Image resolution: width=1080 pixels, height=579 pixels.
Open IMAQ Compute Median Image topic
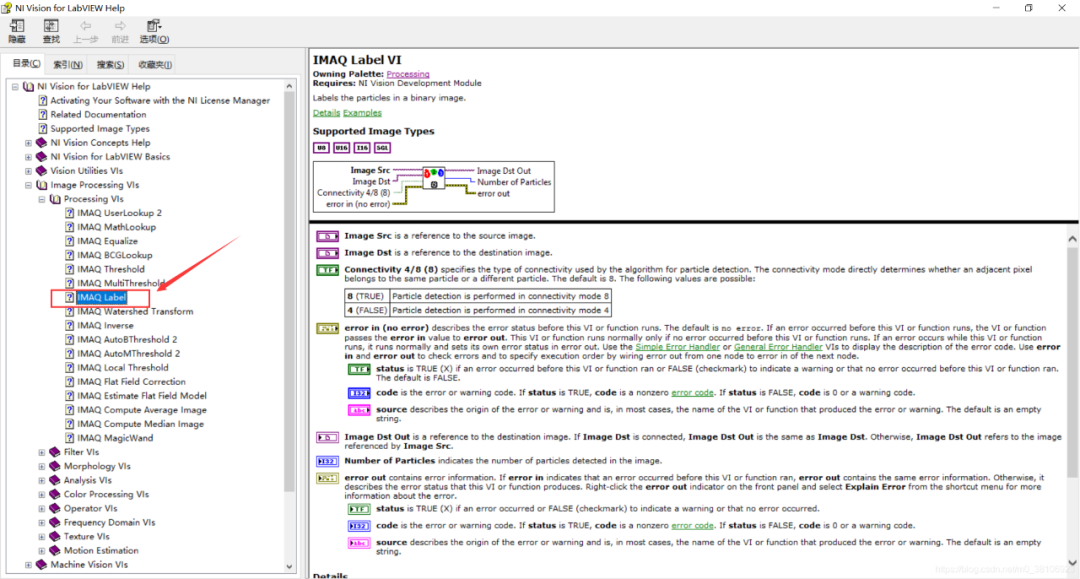coord(141,424)
